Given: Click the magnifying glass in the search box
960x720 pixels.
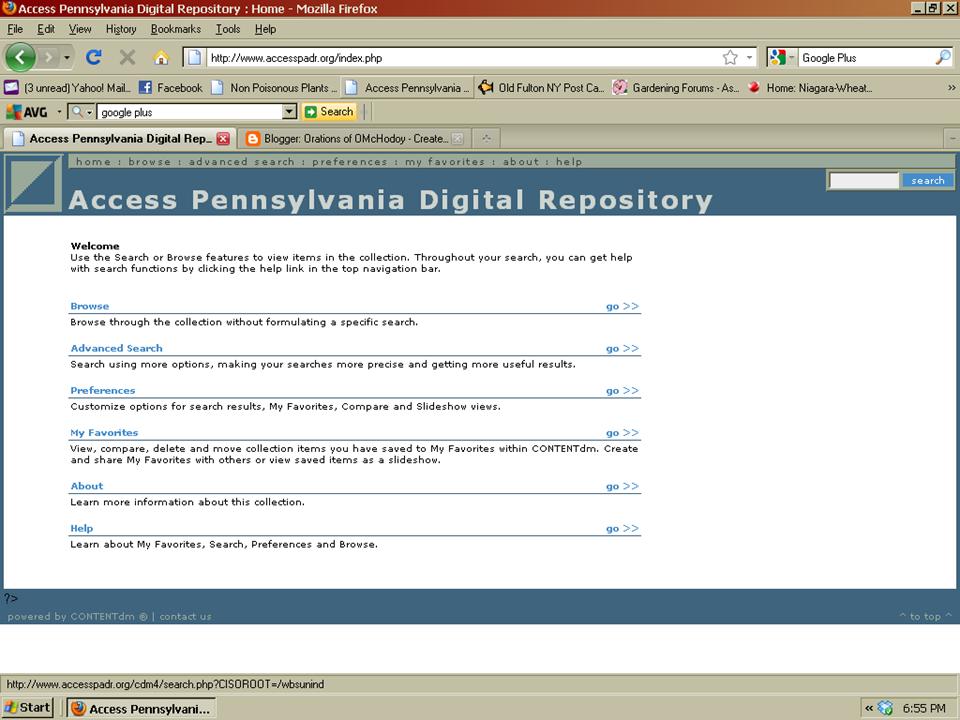Looking at the screenshot, I should (x=943, y=58).
